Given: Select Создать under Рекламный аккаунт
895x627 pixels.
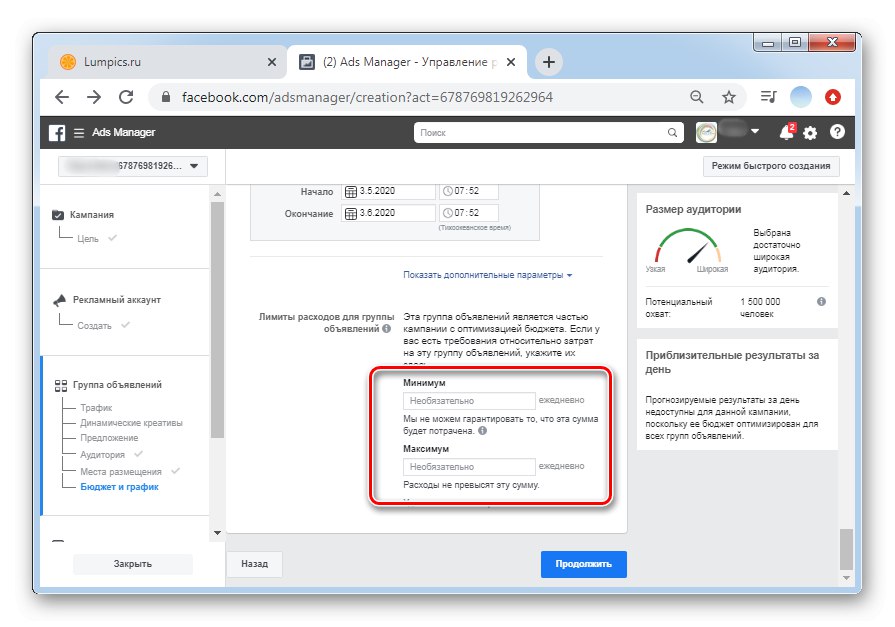Looking at the screenshot, I should [94, 325].
